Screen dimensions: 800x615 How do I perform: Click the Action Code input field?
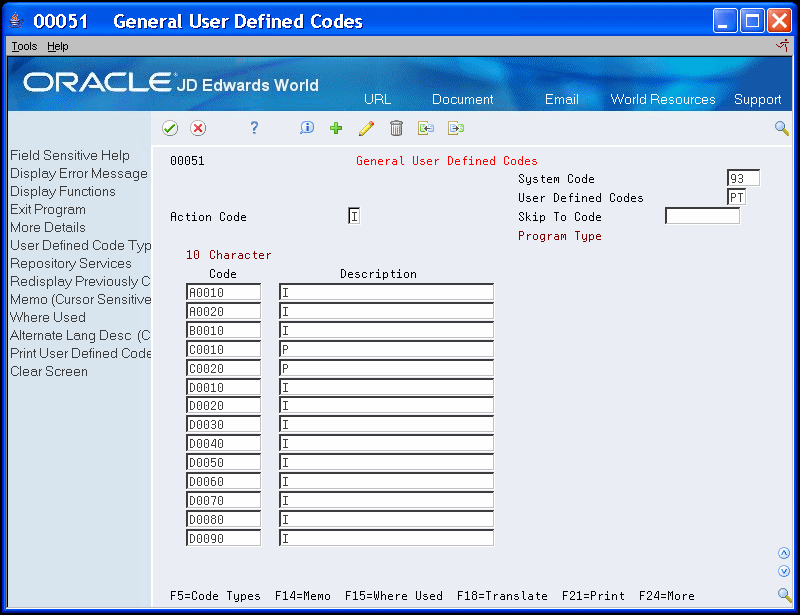coord(354,216)
